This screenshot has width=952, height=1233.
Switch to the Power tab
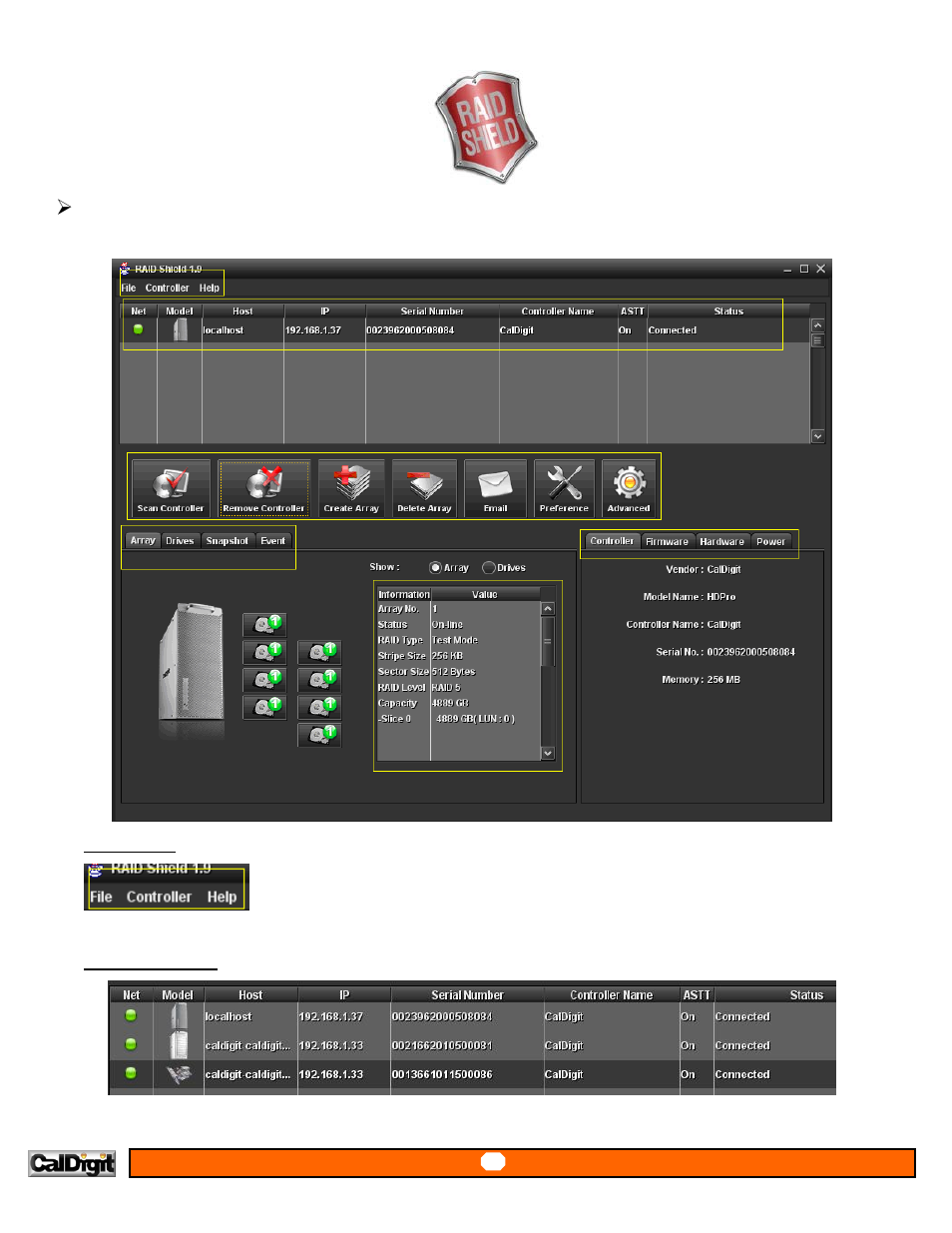[x=770, y=541]
